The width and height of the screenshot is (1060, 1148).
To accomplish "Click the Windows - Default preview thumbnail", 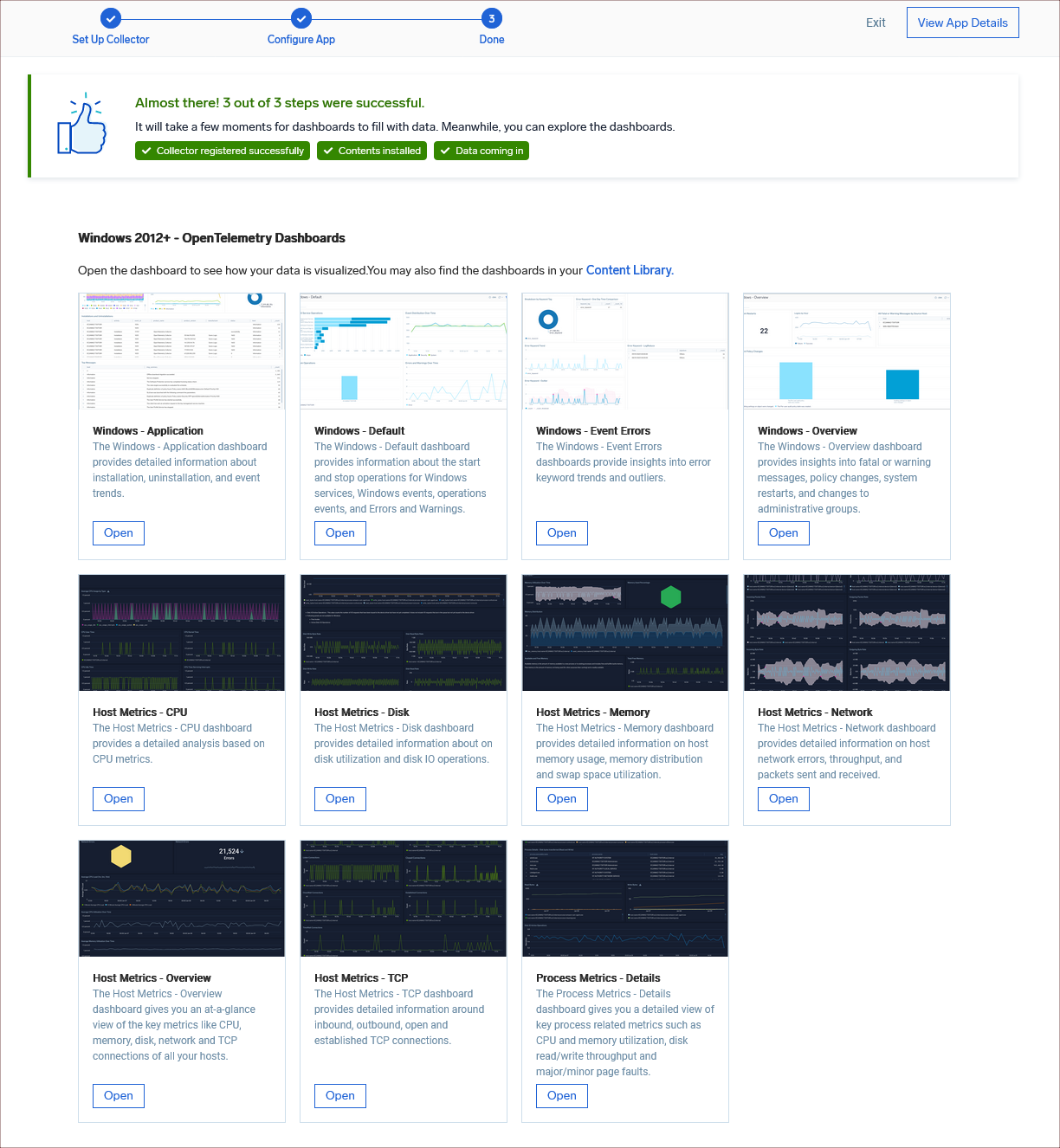I will point(404,351).
